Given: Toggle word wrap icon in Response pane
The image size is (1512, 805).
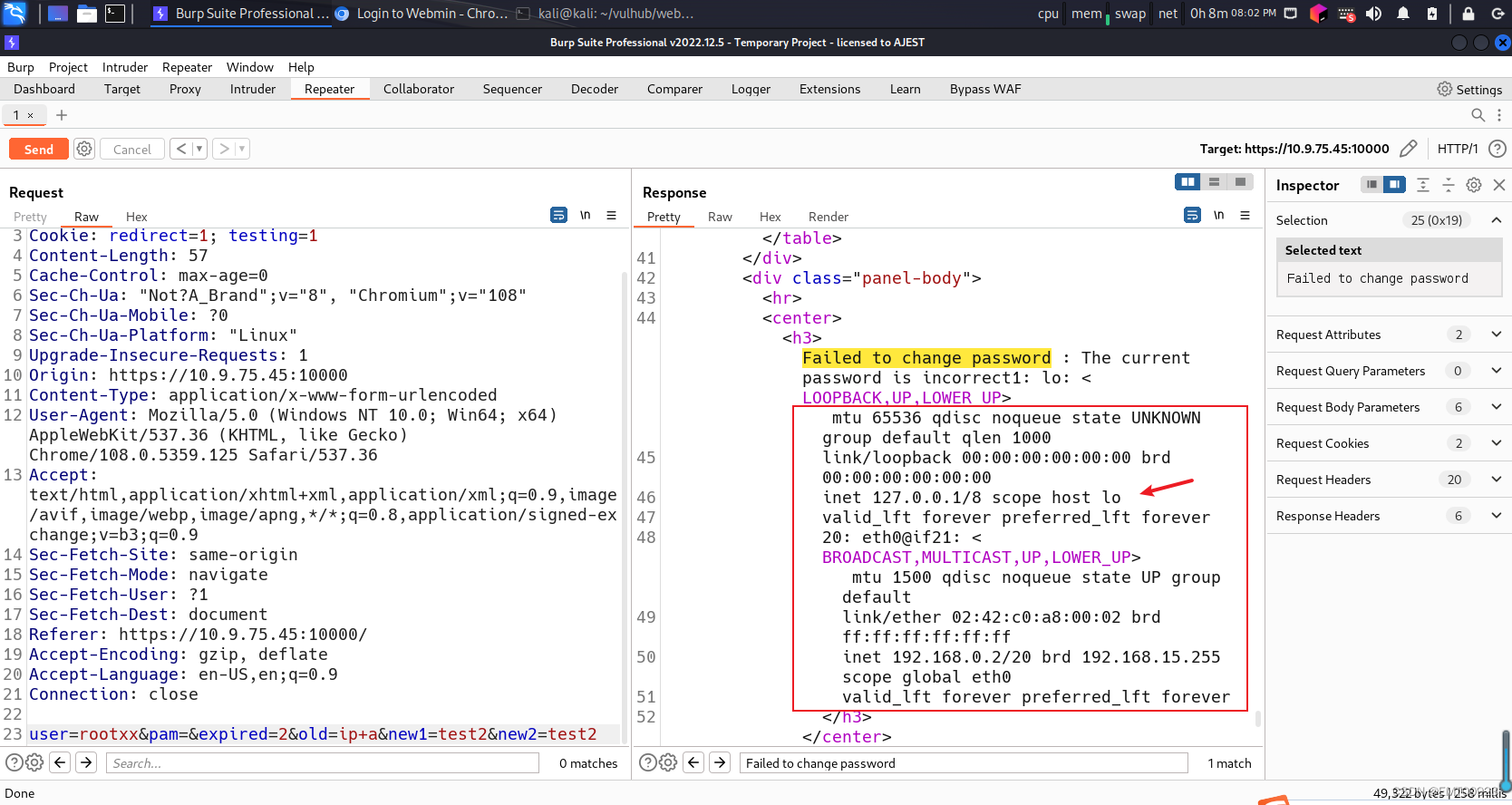Looking at the screenshot, I should point(1192,215).
